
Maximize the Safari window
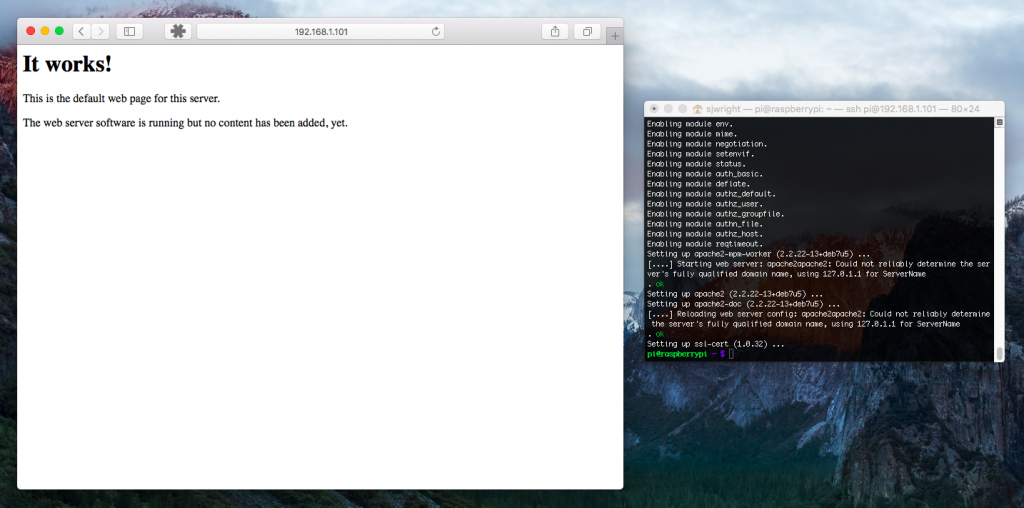(x=59, y=31)
